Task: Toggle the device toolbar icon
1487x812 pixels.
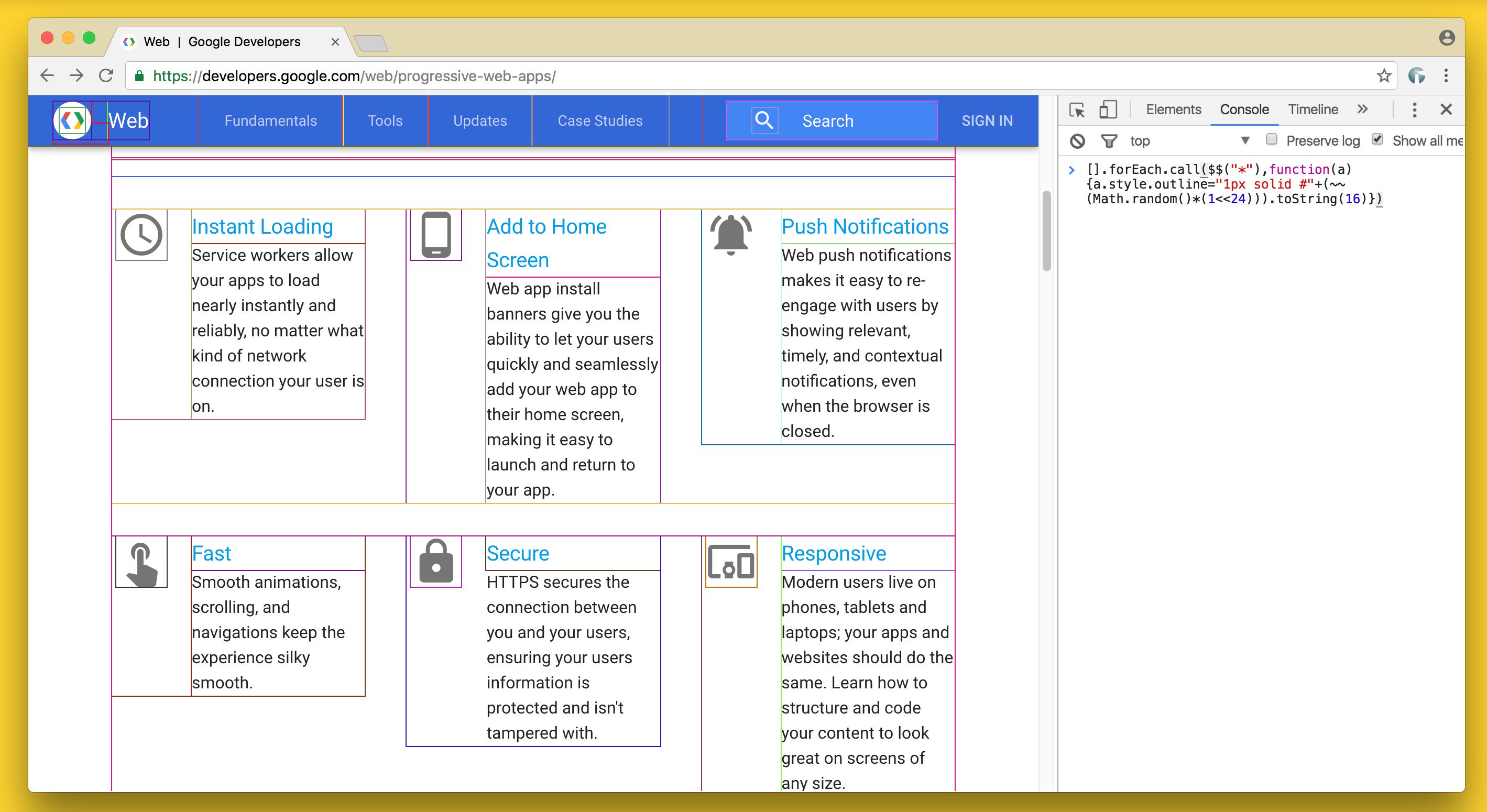Action: (x=1107, y=109)
